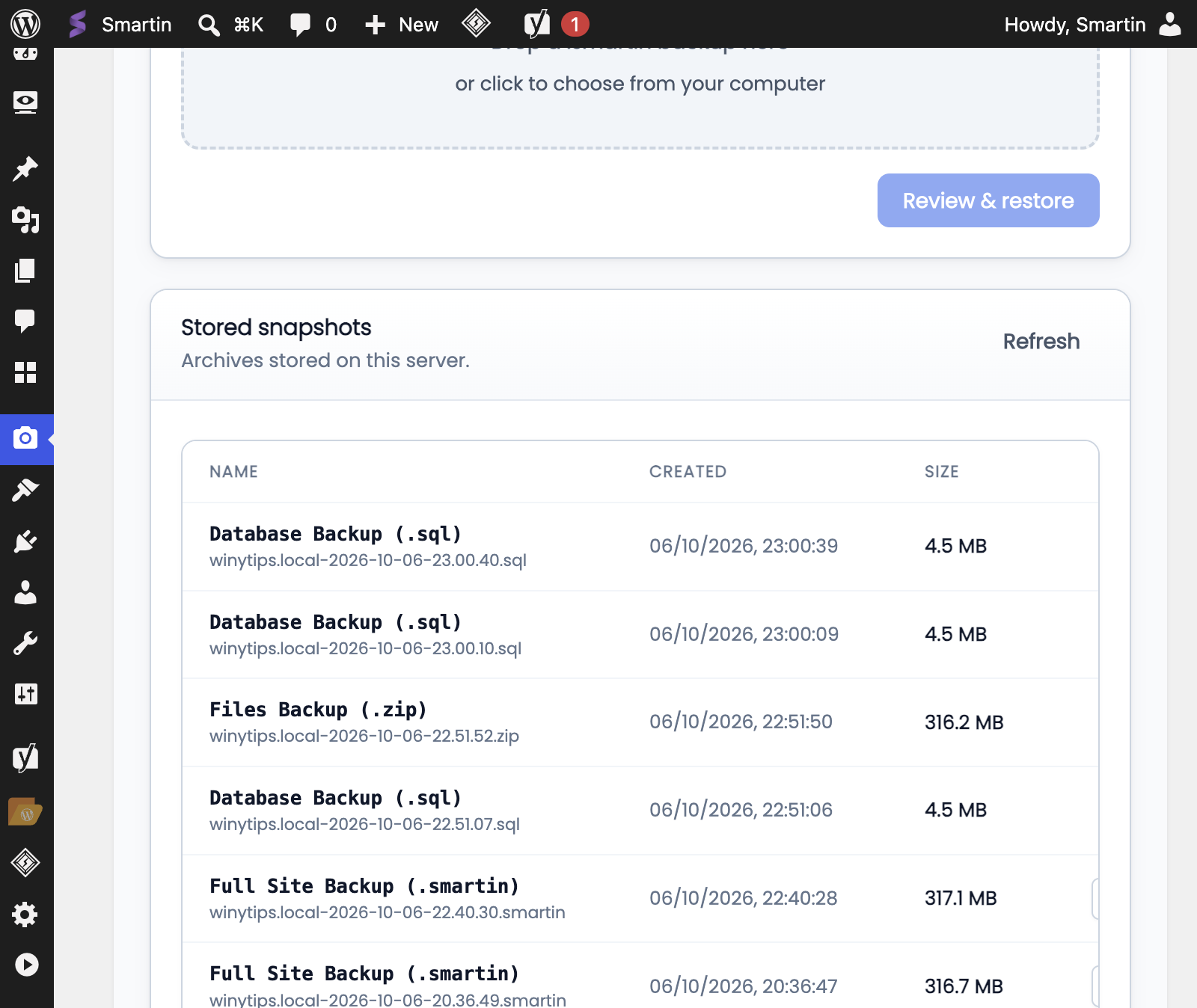Image resolution: width=1197 pixels, height=1008 pixels.
Task: Click the 316.2 MB size value
Action: [x=964, y=722]
